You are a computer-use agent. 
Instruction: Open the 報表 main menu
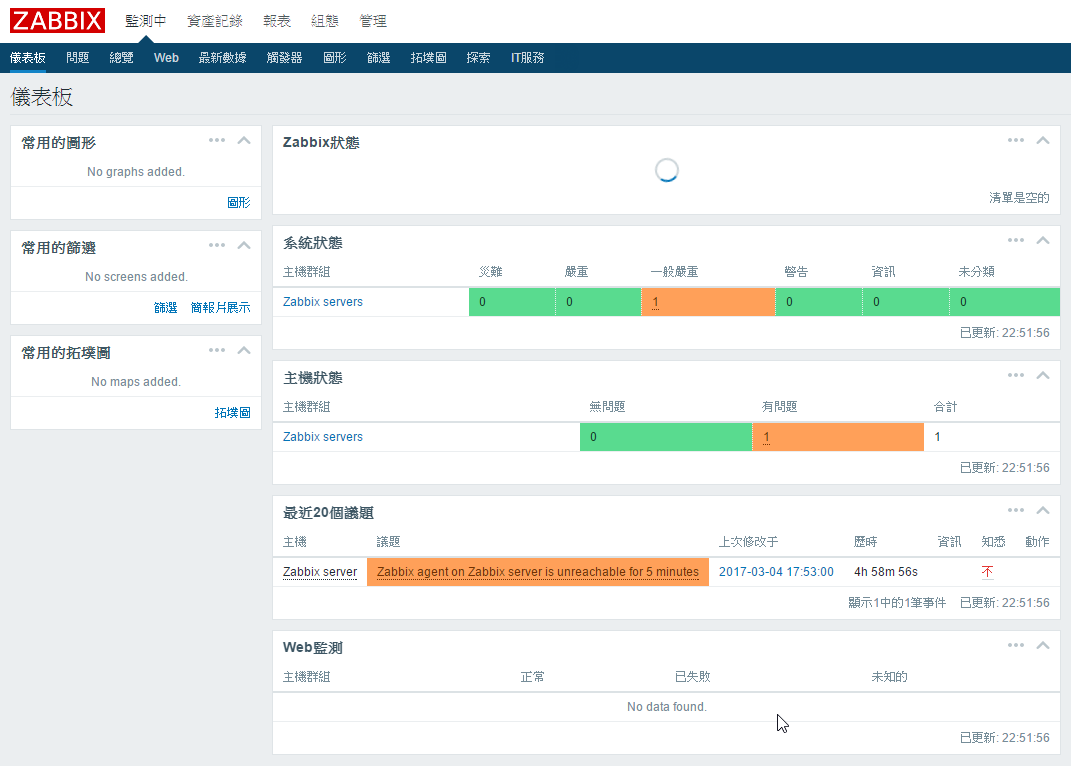(277, 21)
